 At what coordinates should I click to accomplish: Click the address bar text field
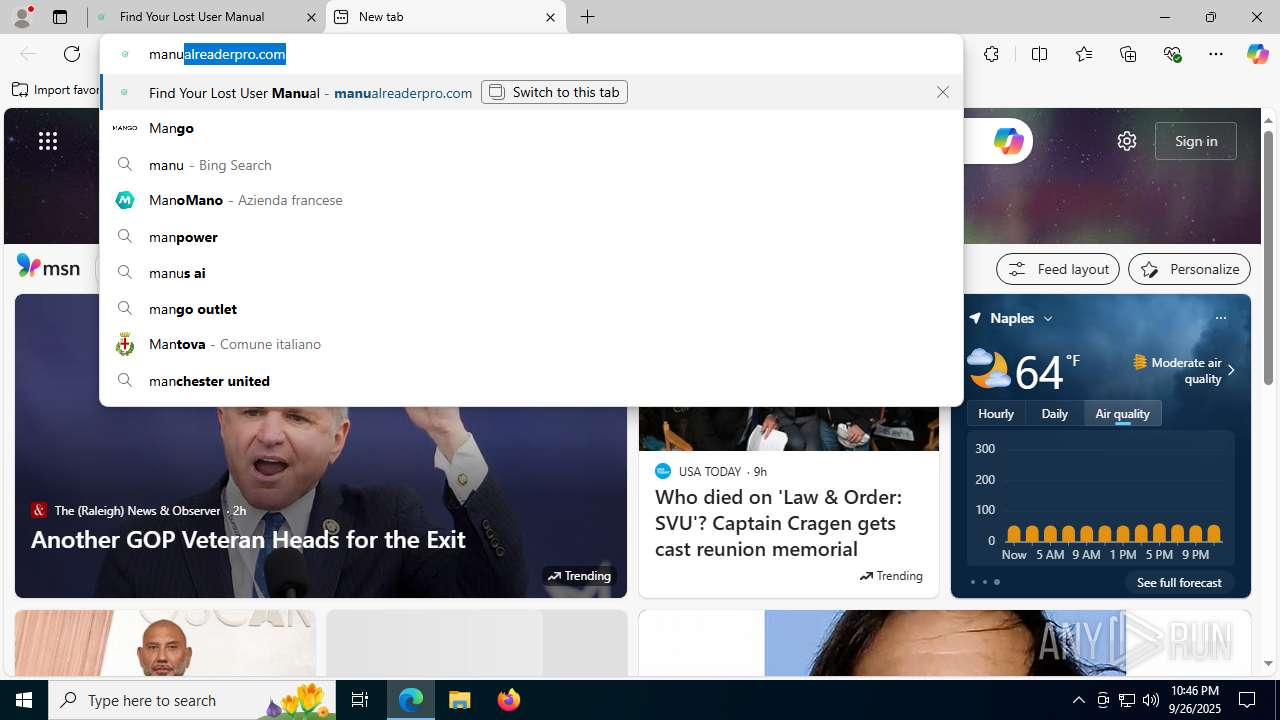tap(531, 54)
